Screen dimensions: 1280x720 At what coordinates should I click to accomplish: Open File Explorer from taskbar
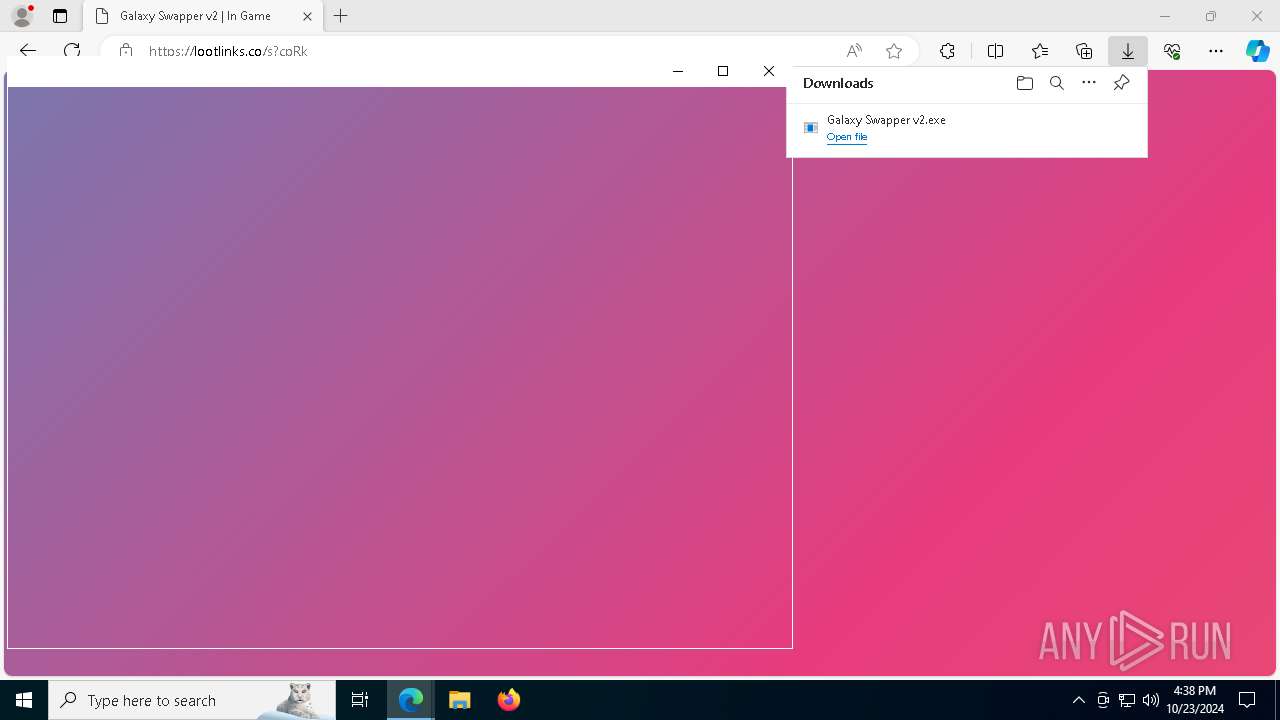tap(460, 700)
